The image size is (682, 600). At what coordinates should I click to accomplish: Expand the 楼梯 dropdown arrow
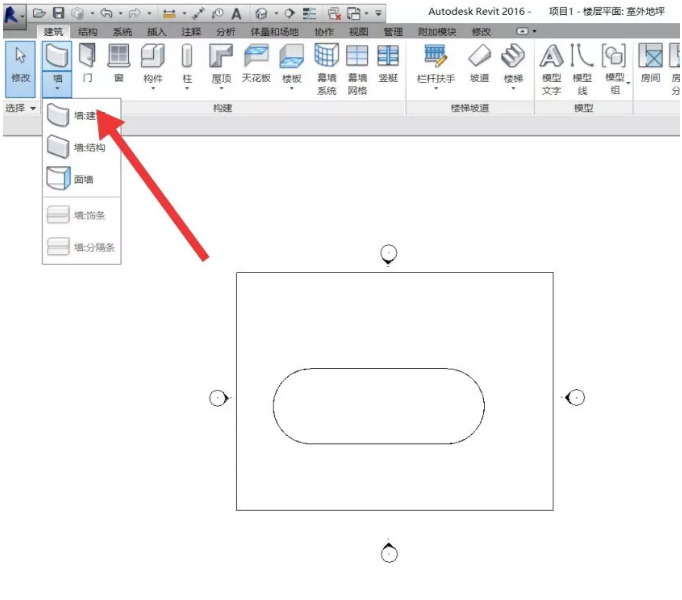click(x=513, y=89)
